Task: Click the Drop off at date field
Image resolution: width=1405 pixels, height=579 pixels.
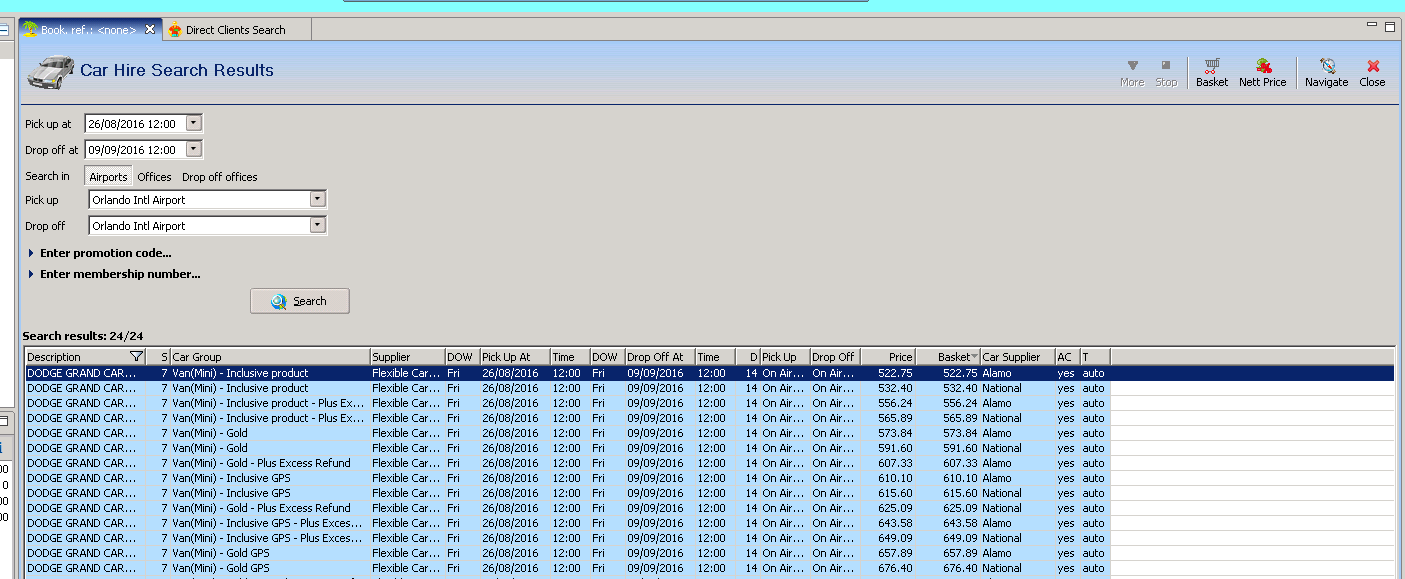Action: [x=136, y=149]
